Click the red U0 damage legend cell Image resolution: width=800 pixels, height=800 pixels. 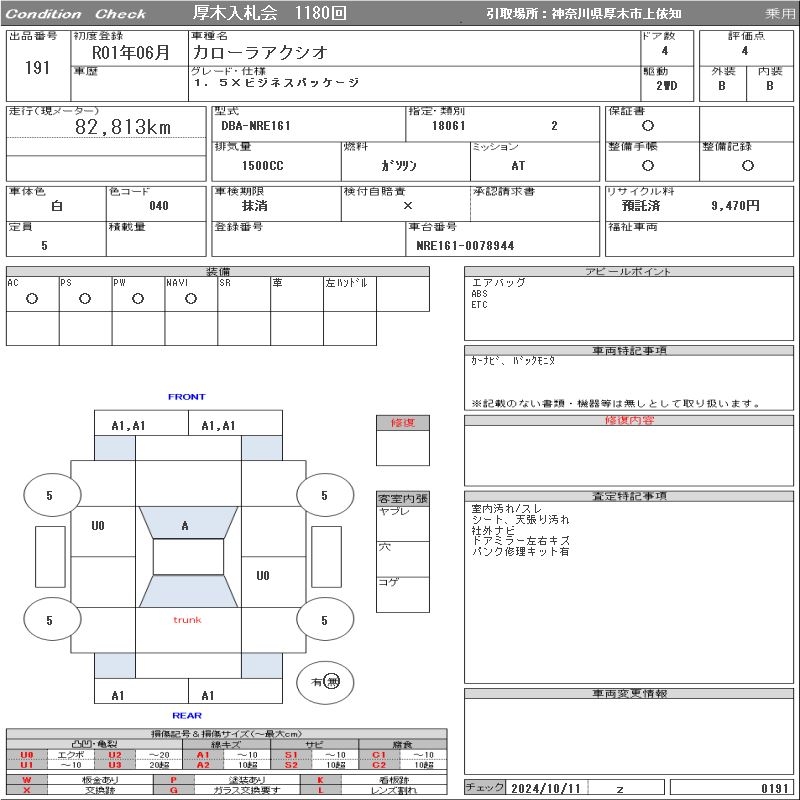tap(27, 755)
